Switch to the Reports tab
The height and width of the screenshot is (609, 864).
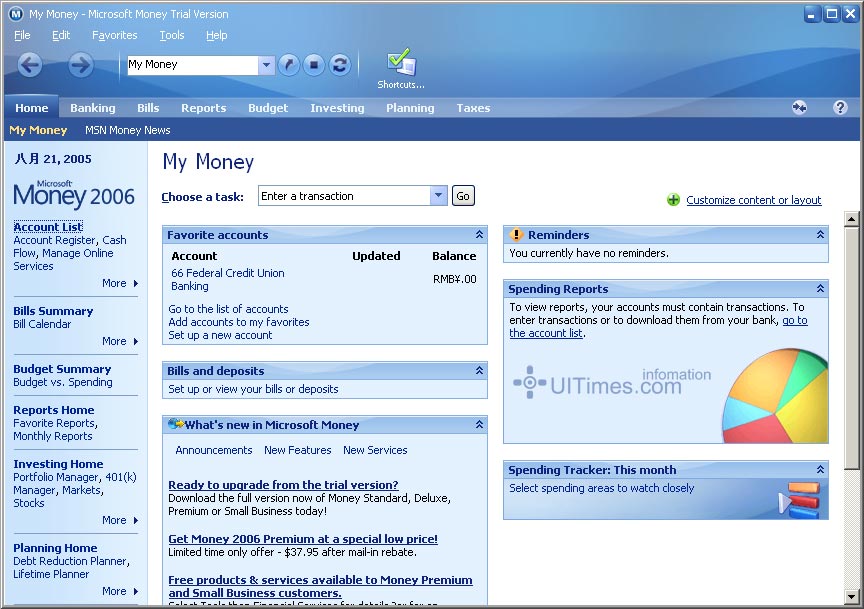tap(203, 108)
